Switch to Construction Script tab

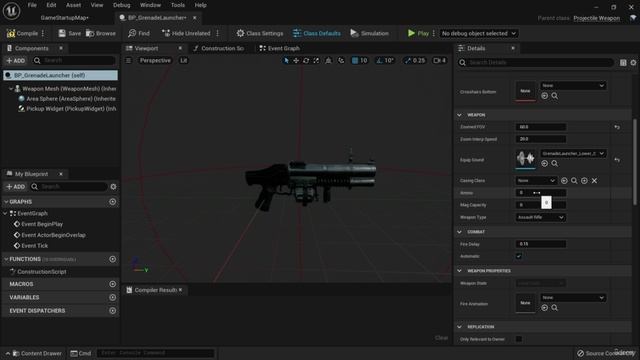coord(219,48)
